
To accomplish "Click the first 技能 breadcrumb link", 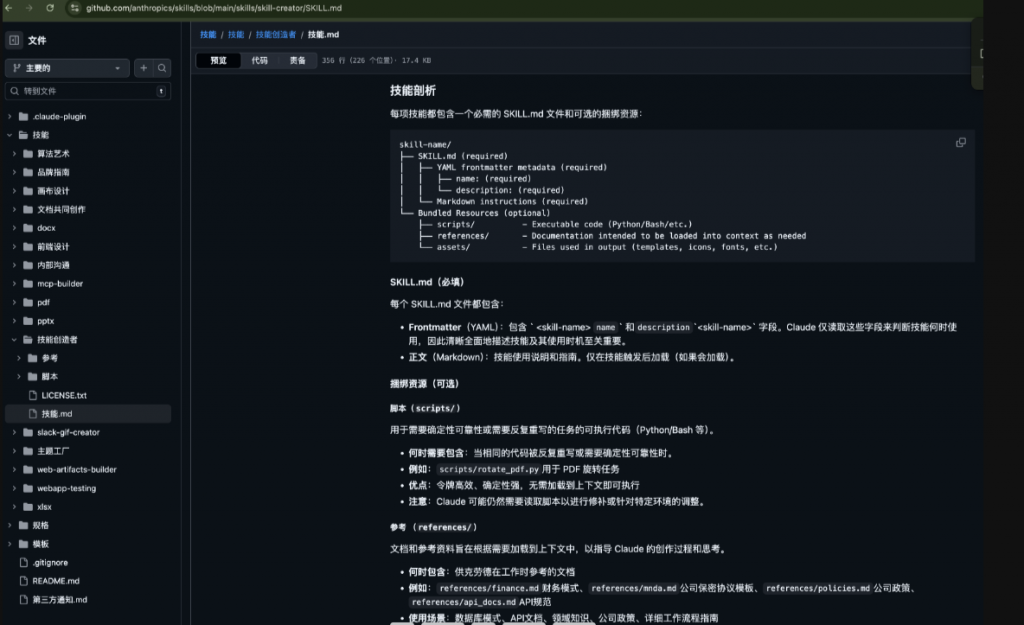I will pos(207,35).
